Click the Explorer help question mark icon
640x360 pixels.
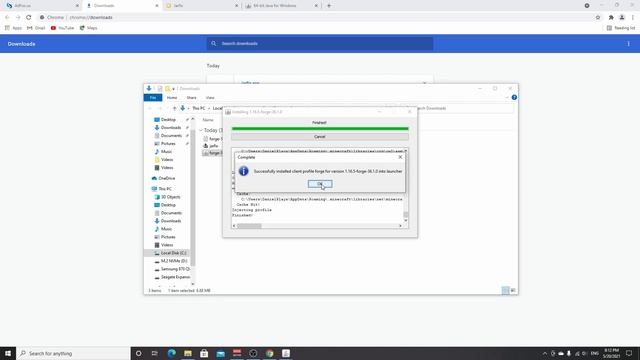pos(514,98)
